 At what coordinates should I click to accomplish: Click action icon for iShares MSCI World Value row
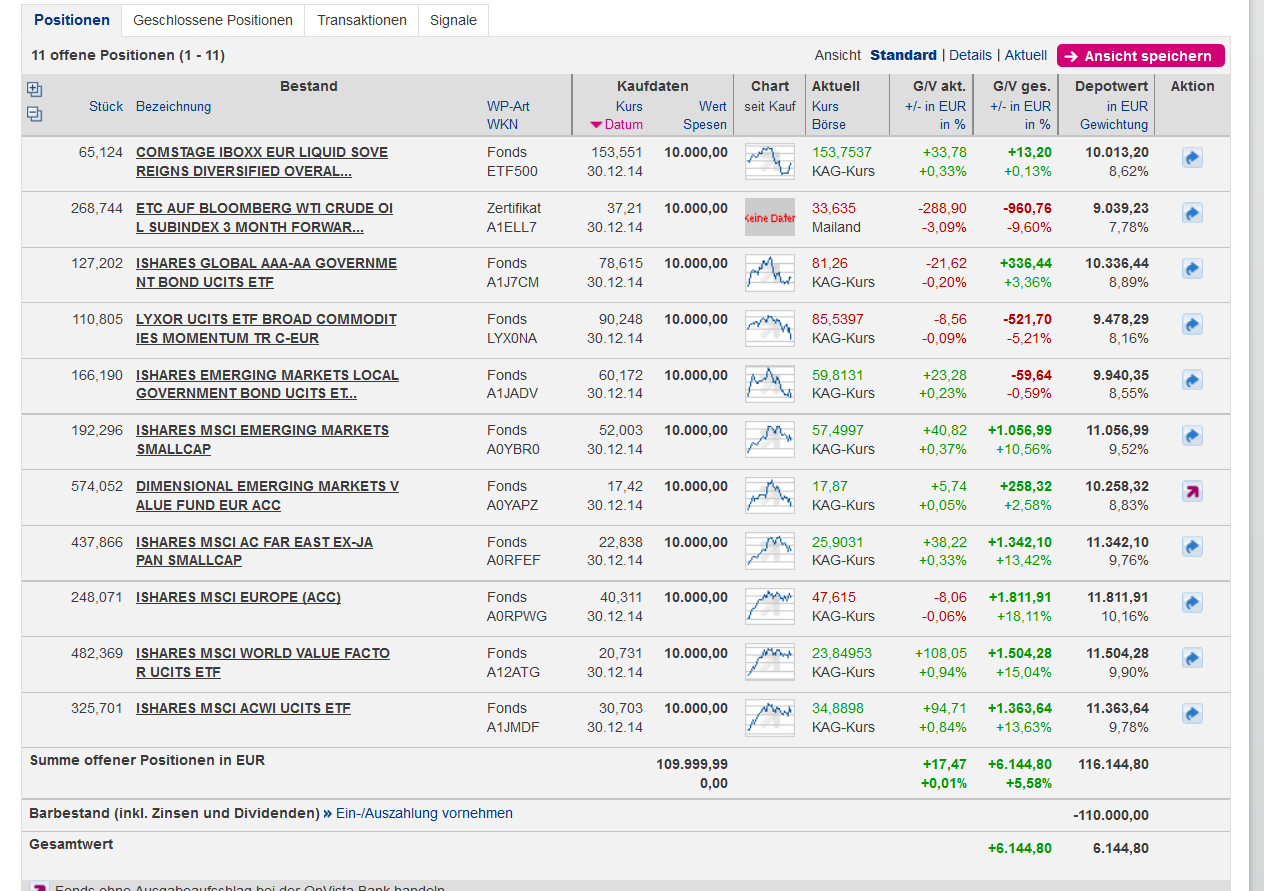[x=1192, y=658]
